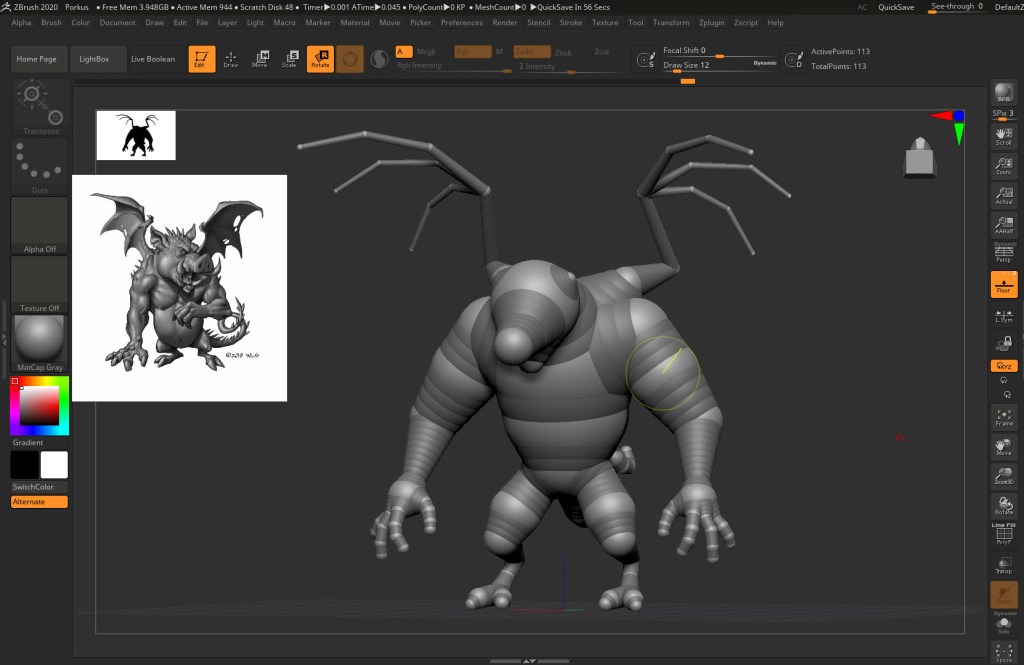Select the Scale transform tool

(291, 59)
